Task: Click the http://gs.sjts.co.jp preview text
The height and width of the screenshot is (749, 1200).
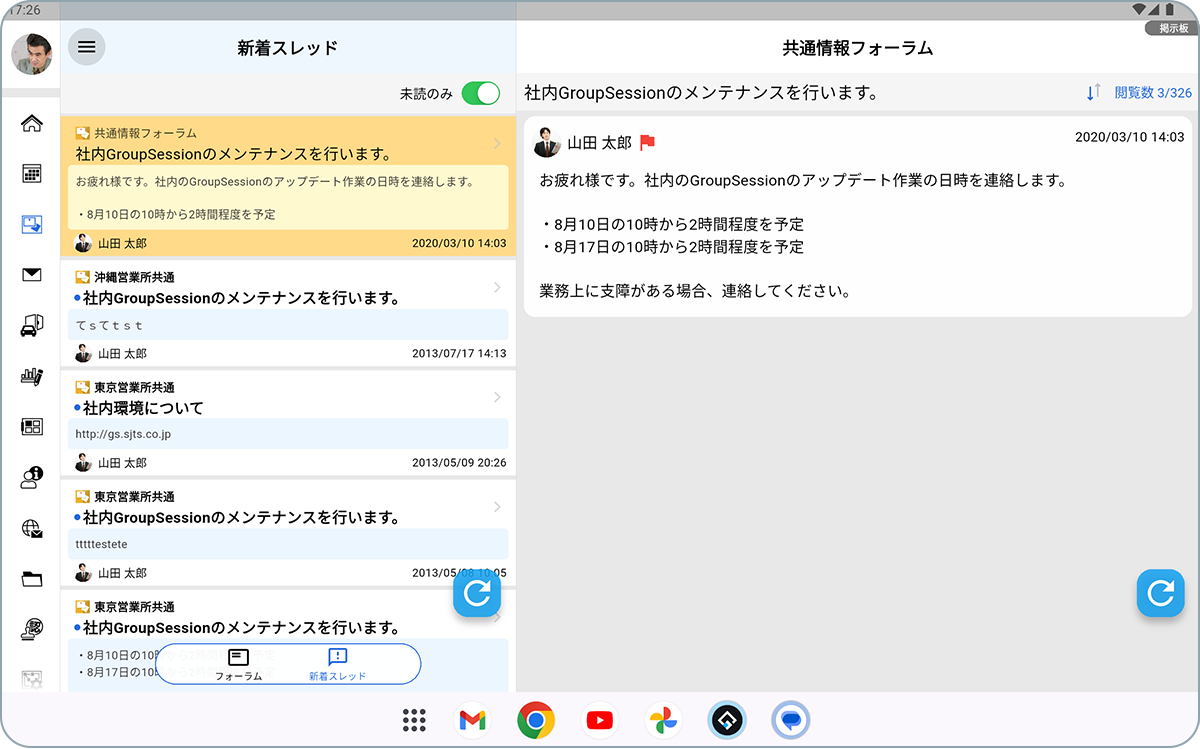Action: pos(123,435)
